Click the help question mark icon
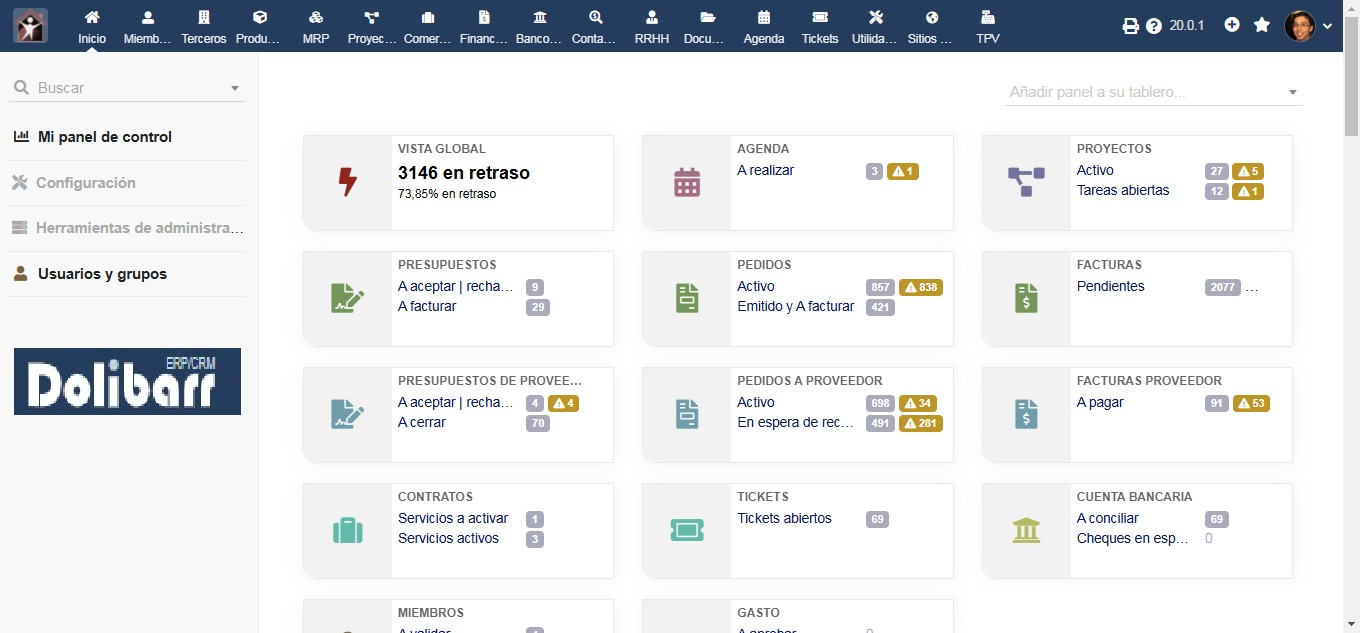The height and width of the screenshot is (633, 1360). 1154,26
